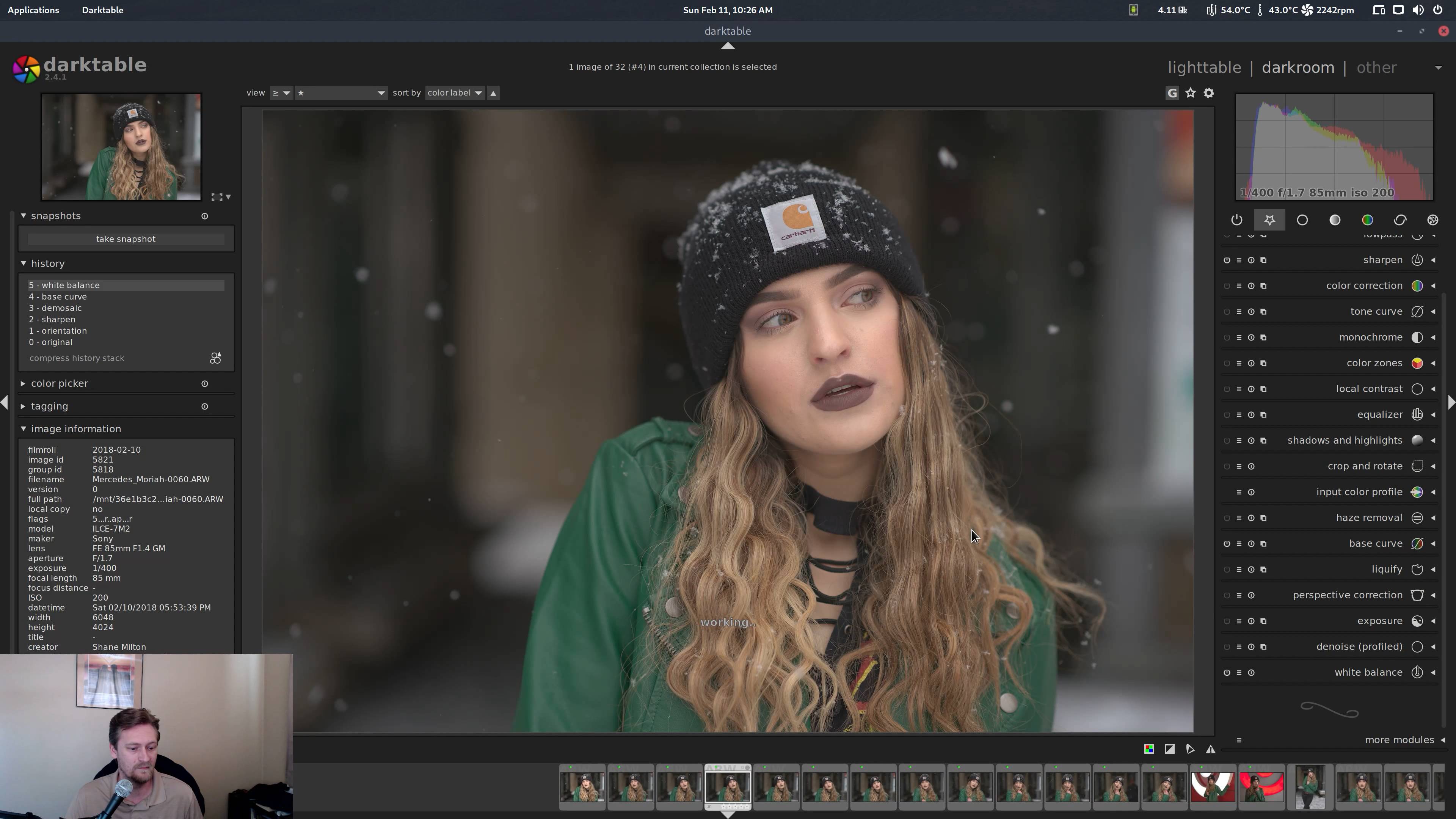Select the color group module icon

[x=1367, y=220]
